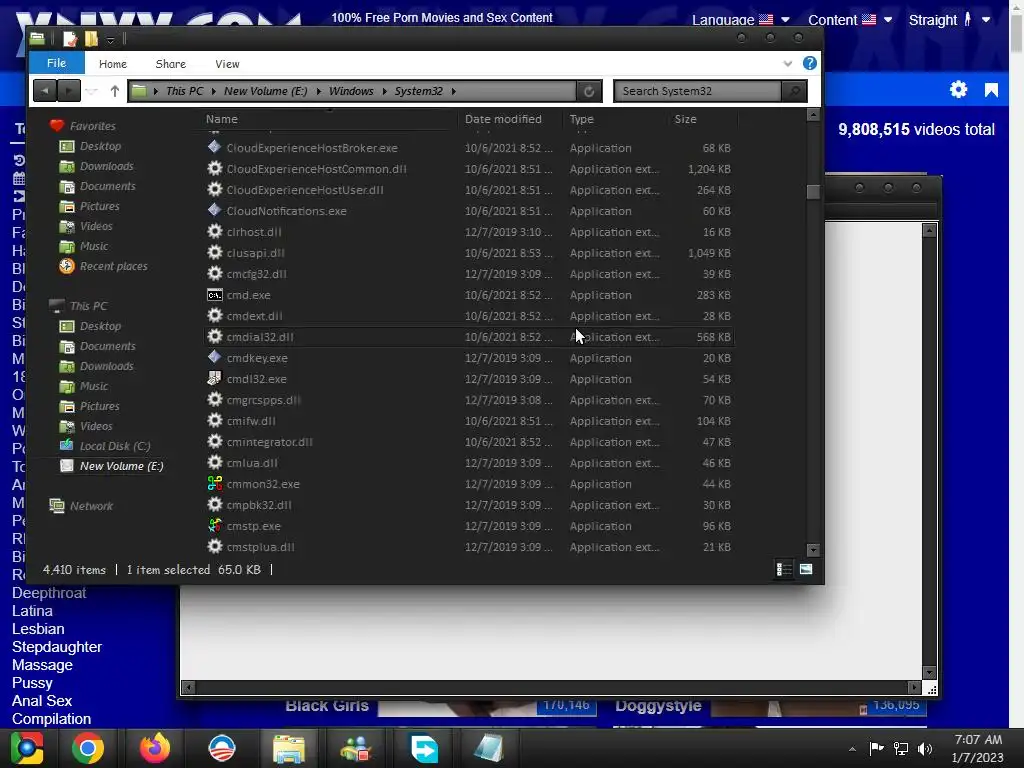This screenshot has height=768, width=1024.
Task: Open Firefox from the taskbar
Action: (x=155, y=748)
